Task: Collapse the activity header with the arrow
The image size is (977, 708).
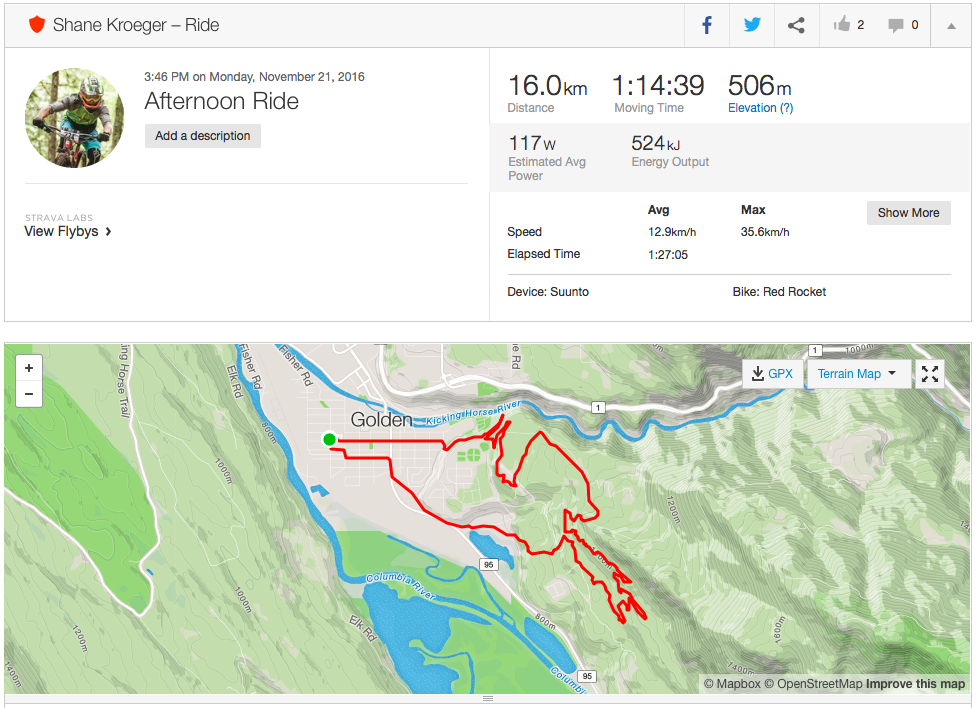Action: (950, 26)
